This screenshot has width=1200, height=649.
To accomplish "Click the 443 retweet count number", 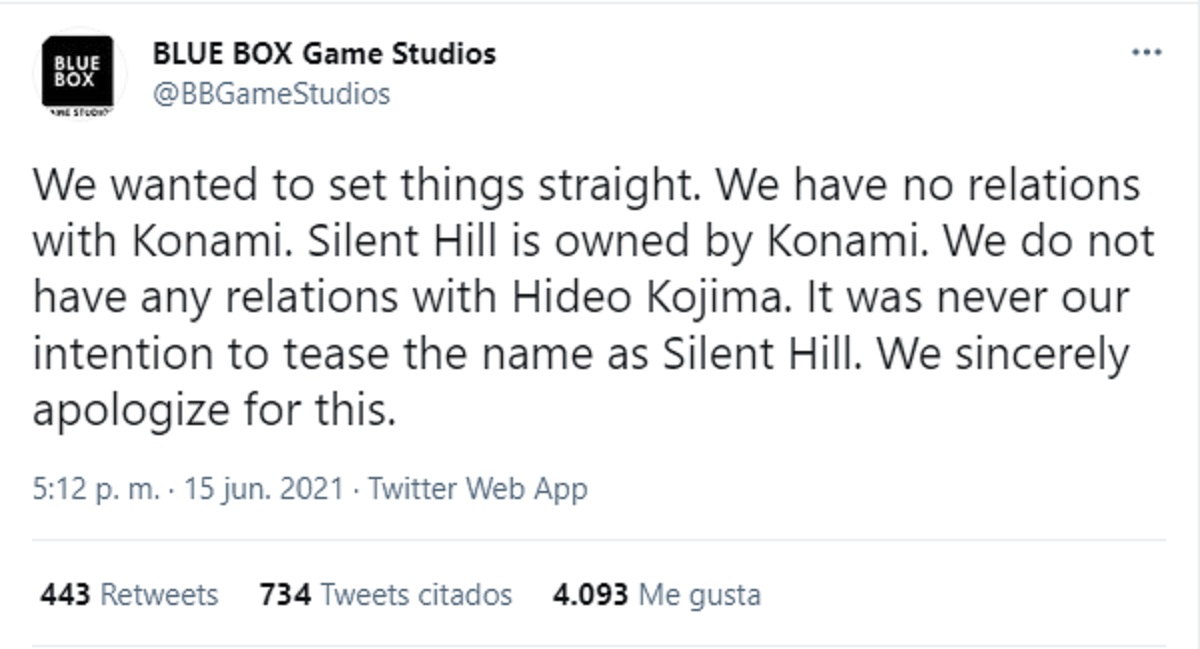I will point(66,595).
